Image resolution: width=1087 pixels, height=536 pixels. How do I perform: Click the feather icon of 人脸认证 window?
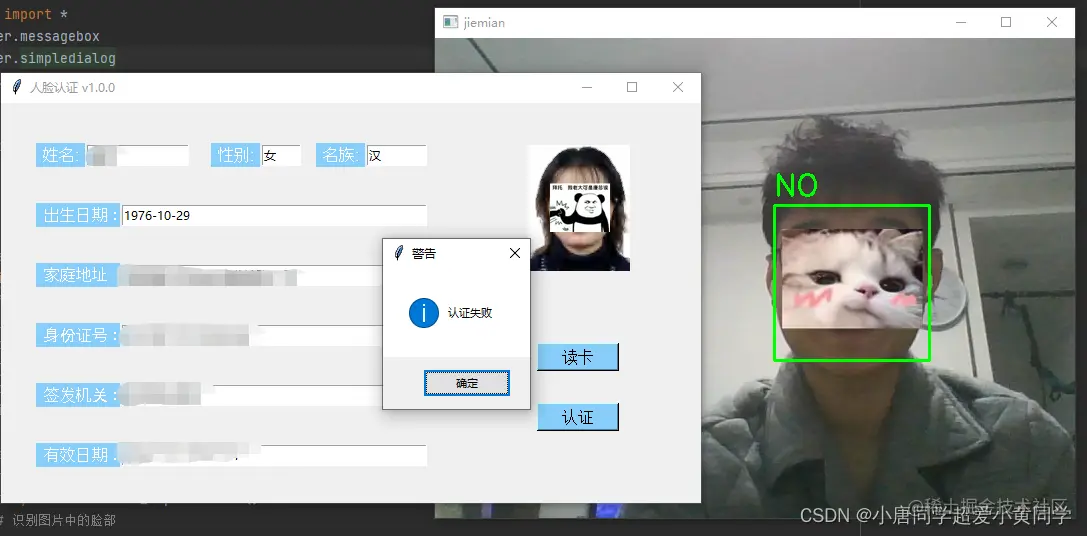pos(17,87)
